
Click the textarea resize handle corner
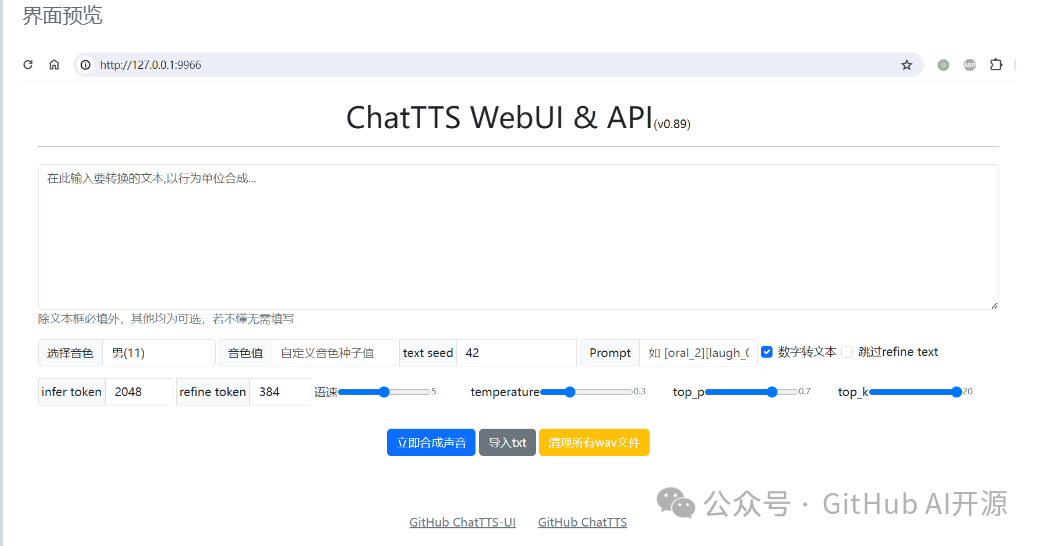pyautogui.click(x=994, y=306)
